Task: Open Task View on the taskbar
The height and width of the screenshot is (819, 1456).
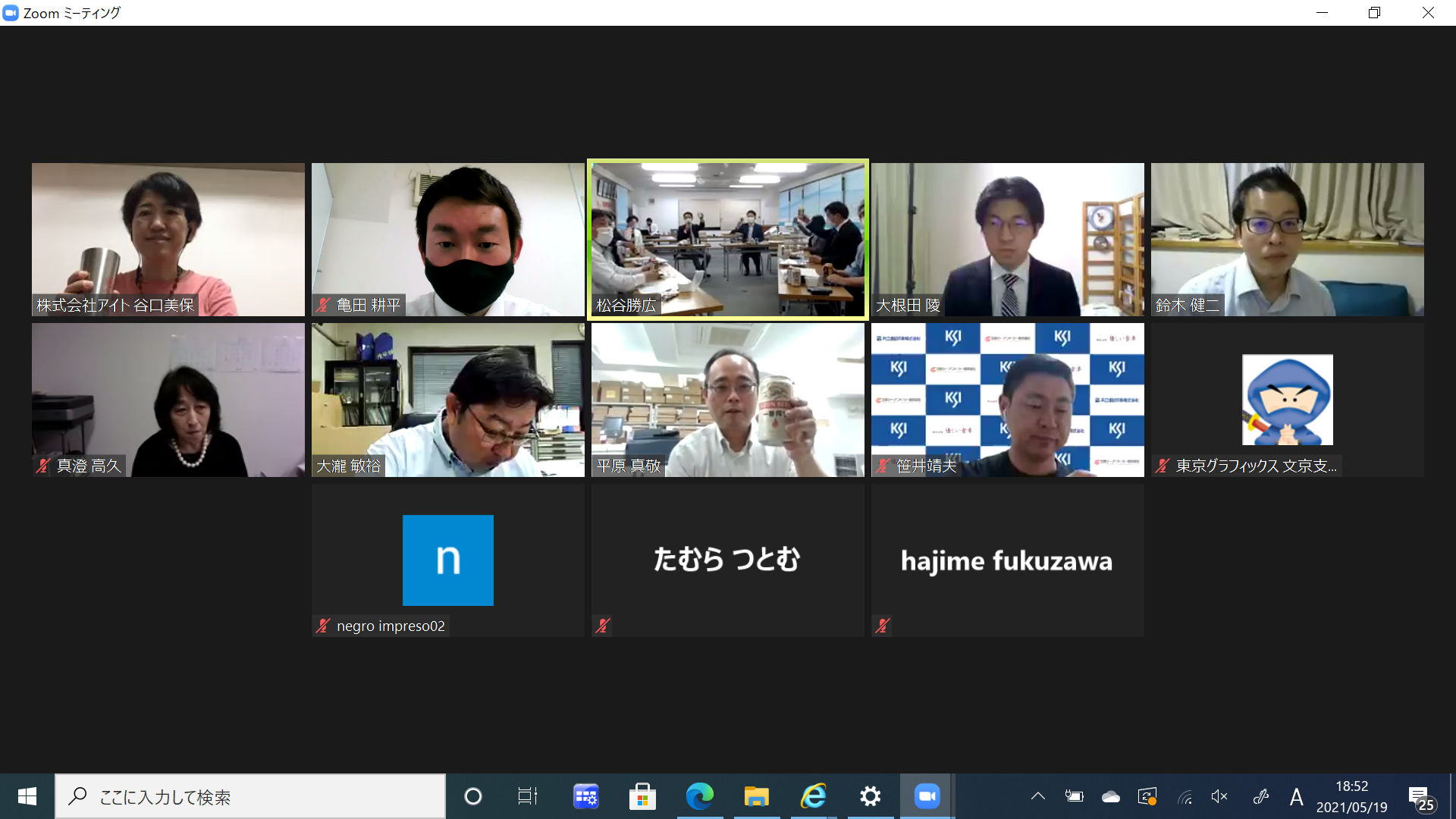Action: [x=527, y=796]
